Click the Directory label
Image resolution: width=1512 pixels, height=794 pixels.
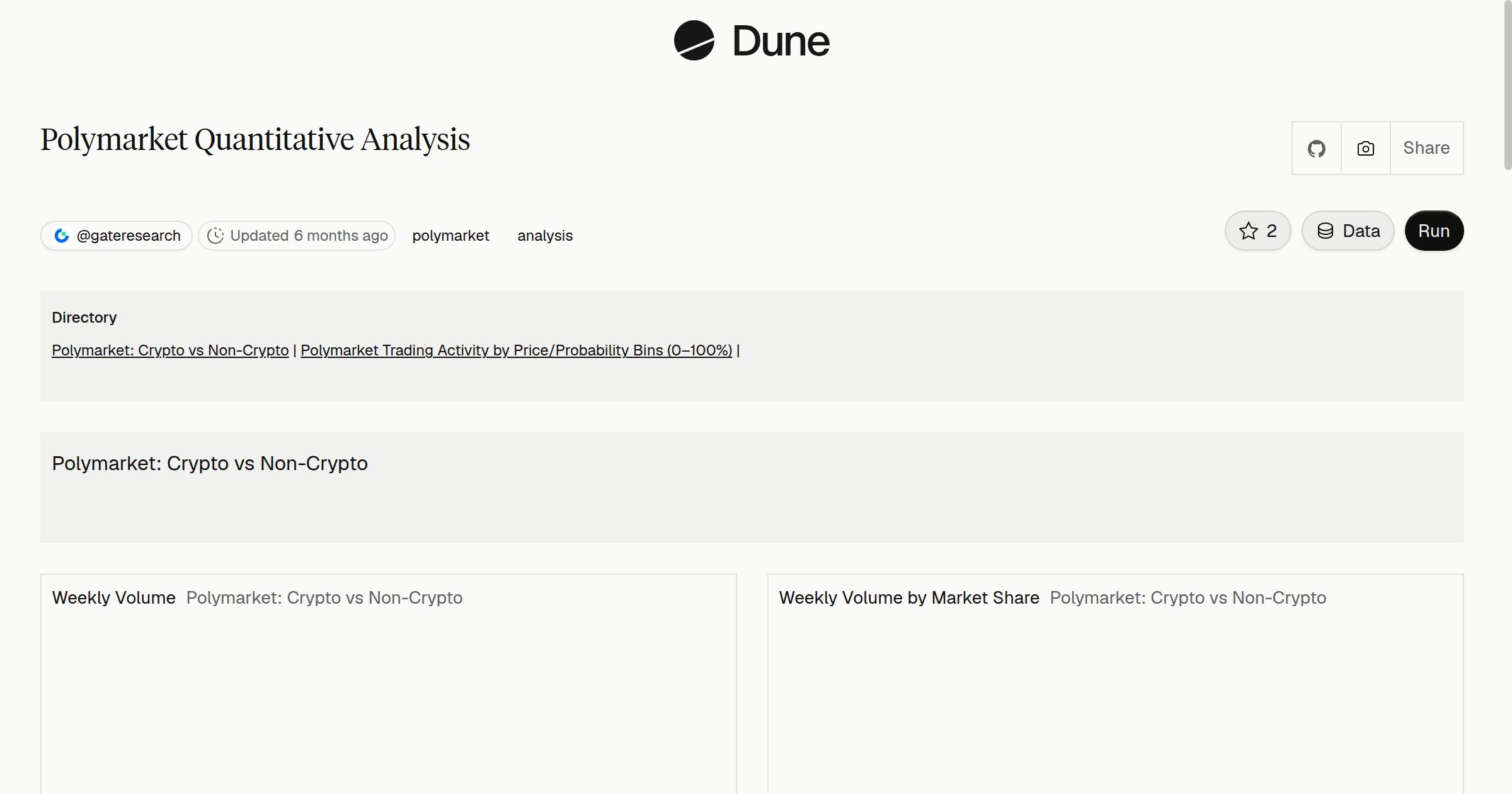point(84,318)
